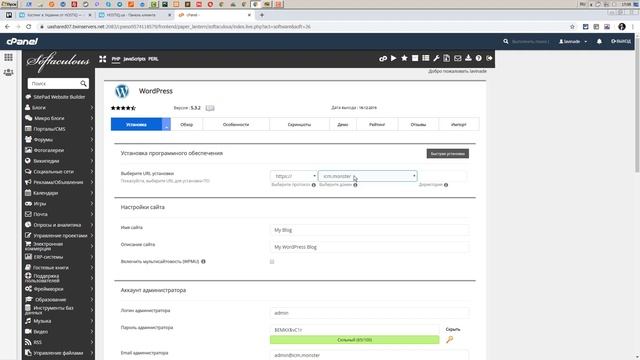Click the Softaculous logout arrow icon
This screenshot has height=360, width=640.
pos(489,58)
